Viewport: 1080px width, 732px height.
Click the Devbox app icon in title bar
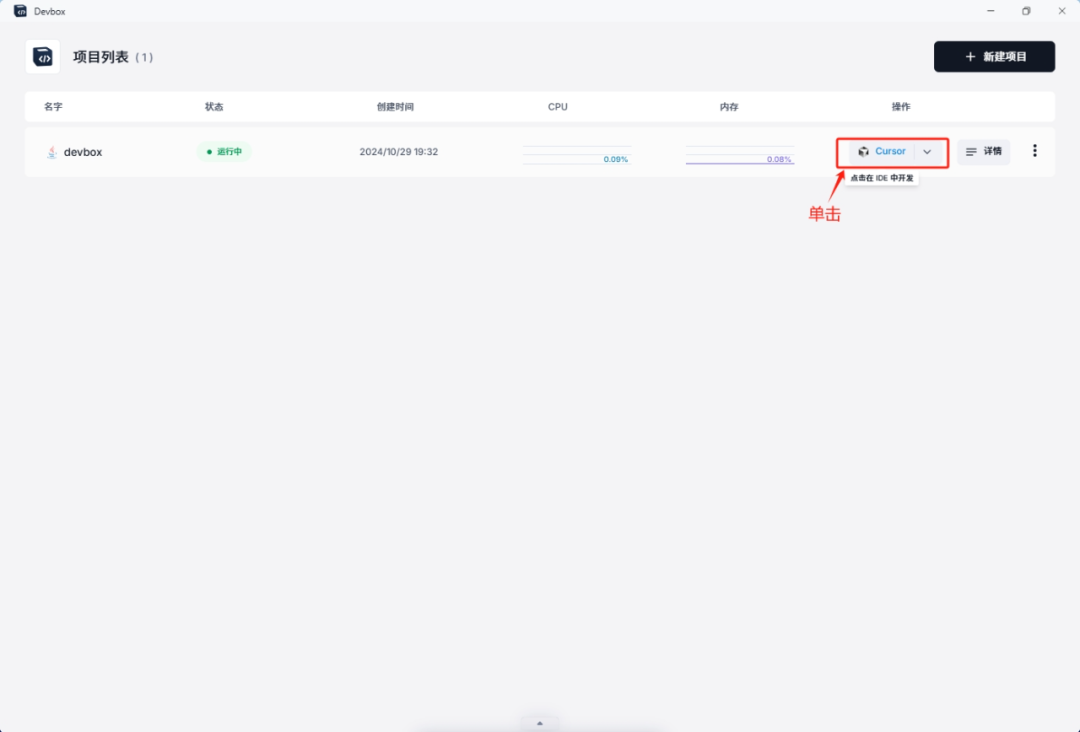coord(20,11)
